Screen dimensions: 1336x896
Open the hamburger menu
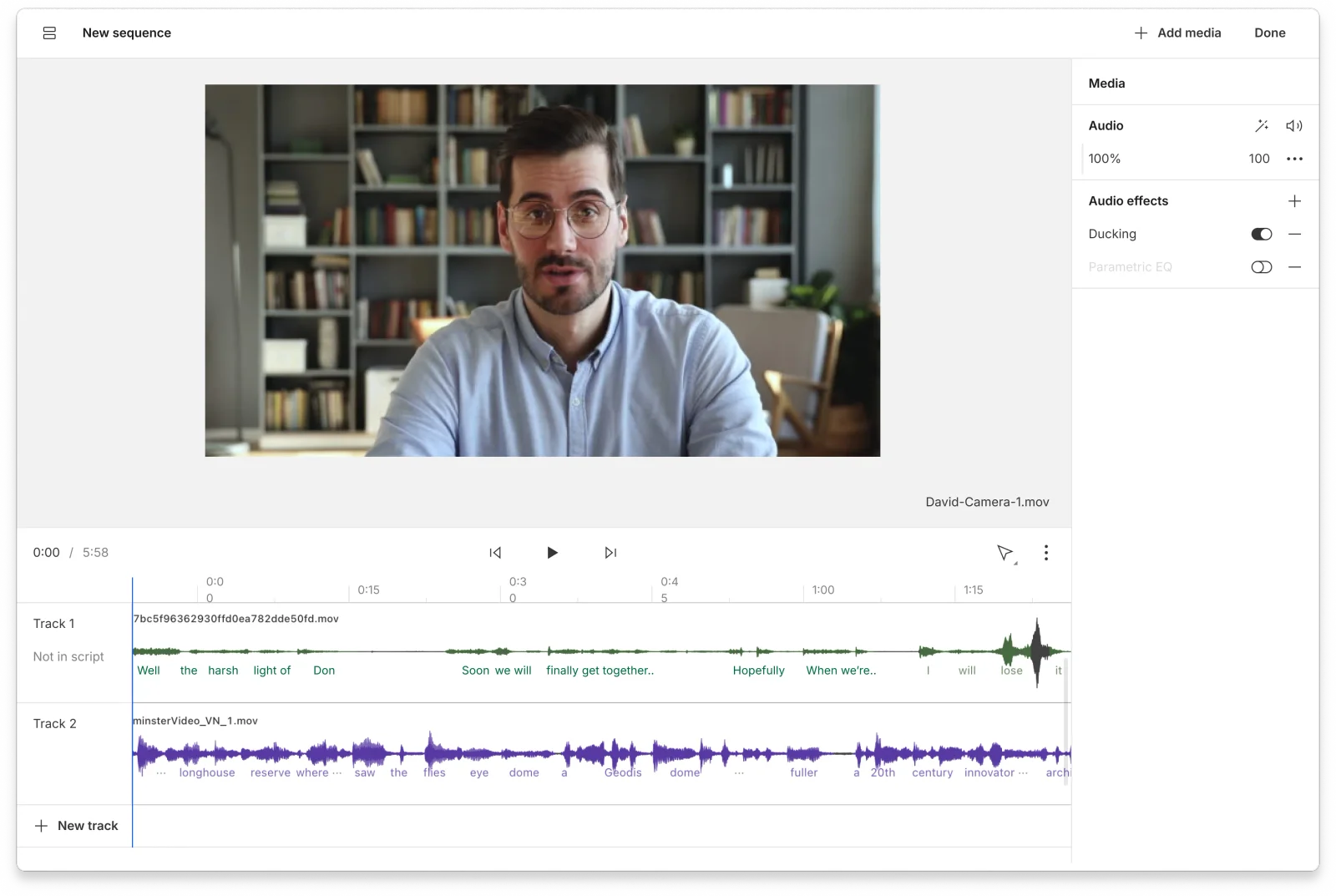[49, 33]
